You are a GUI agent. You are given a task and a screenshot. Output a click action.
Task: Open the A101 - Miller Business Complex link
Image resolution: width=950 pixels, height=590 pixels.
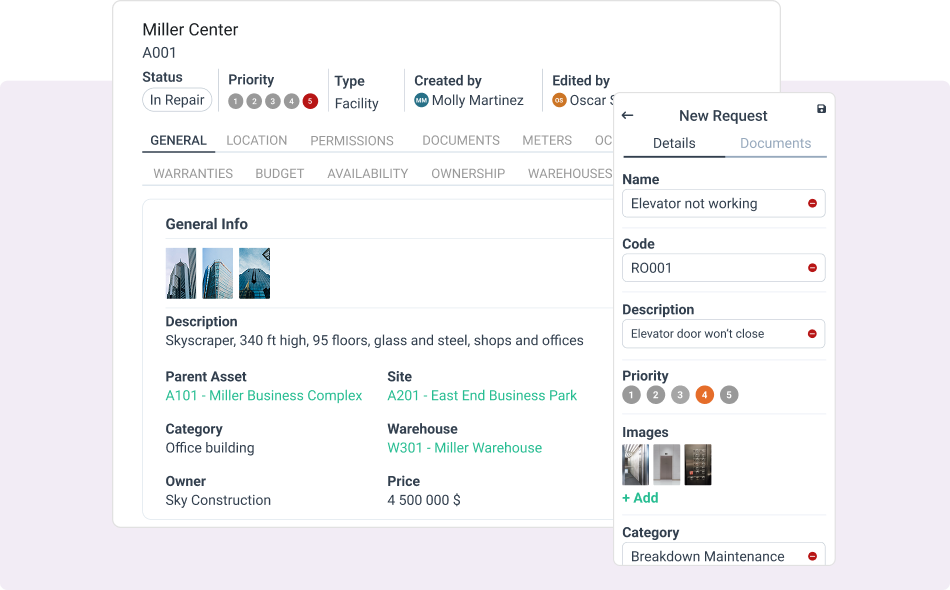[x=264, y=395]
